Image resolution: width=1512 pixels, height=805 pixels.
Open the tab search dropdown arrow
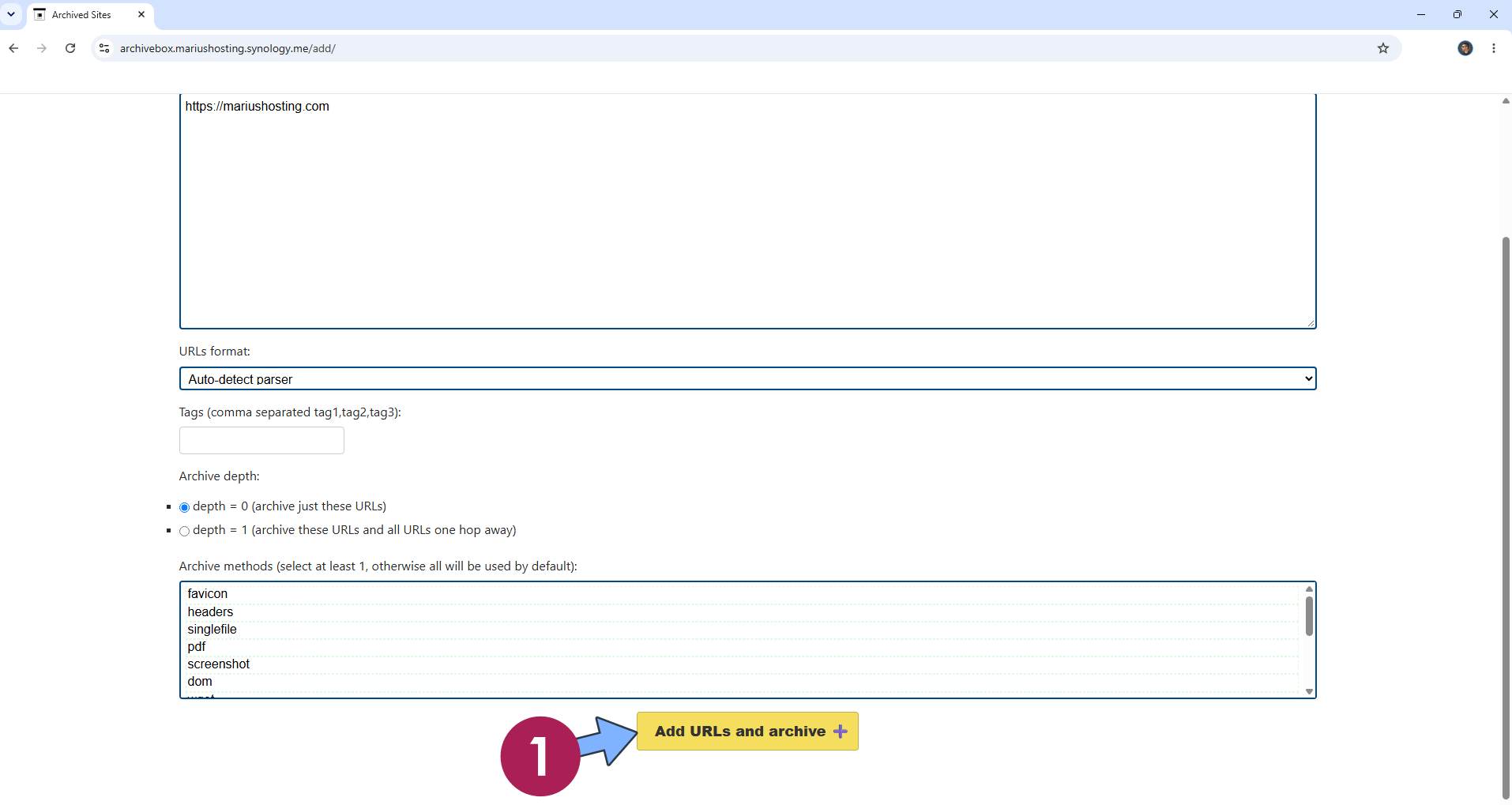[11, 14]
